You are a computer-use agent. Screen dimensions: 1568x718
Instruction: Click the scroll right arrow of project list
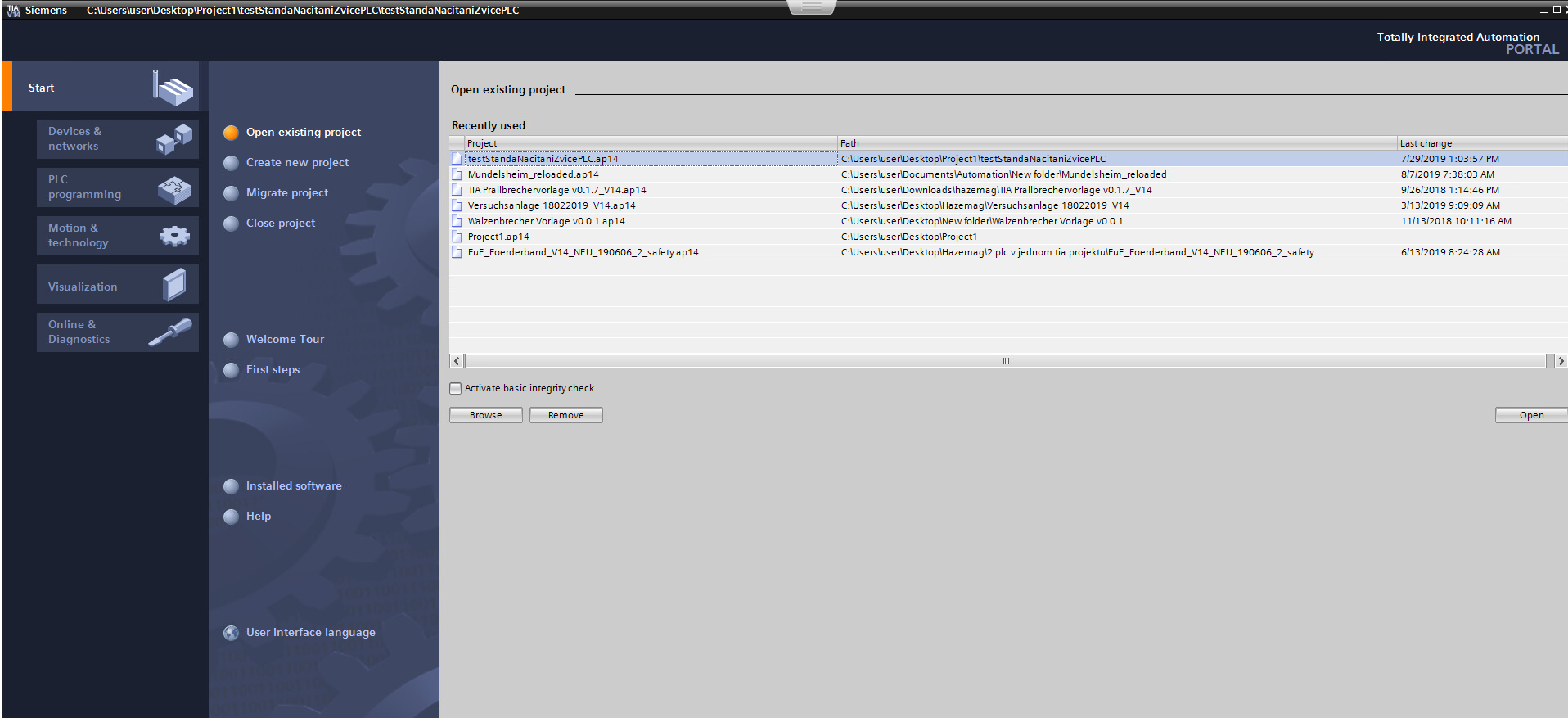1561,361
